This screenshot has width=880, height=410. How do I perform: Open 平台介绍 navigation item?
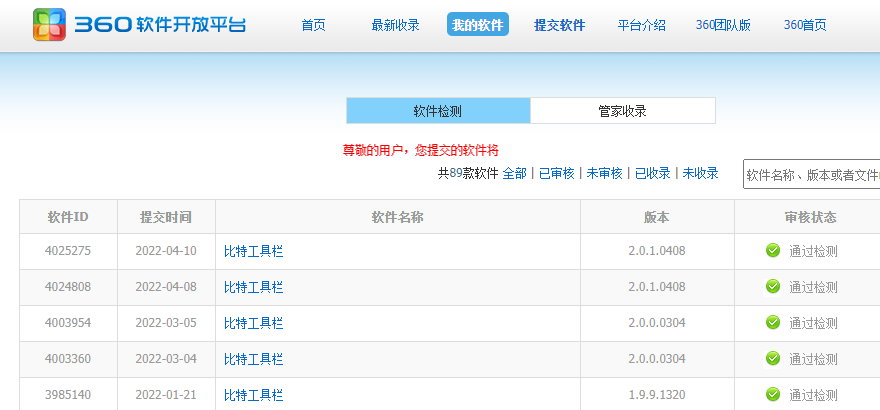coord(641,25)
